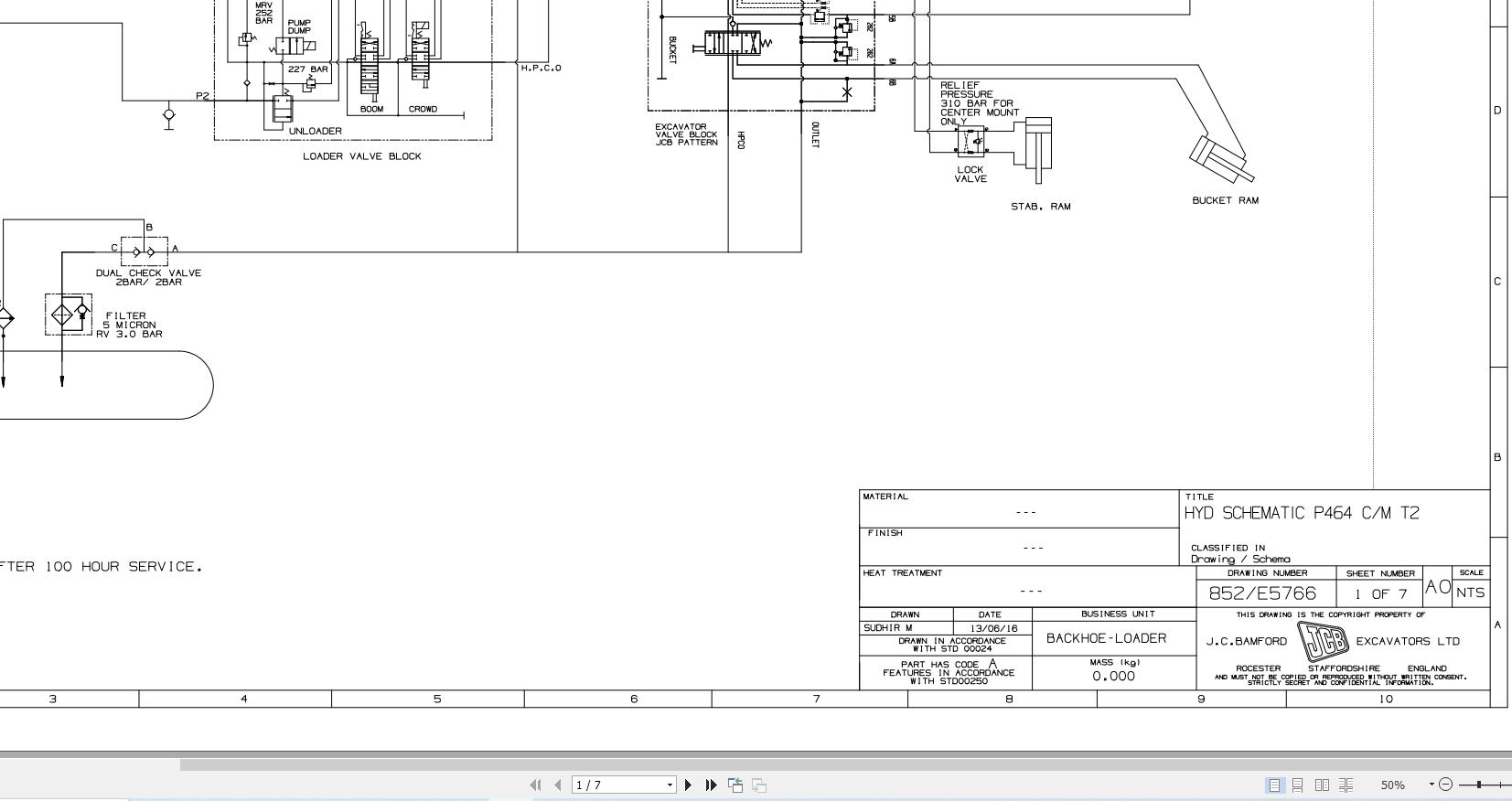Screen dimensions: 1512x801
Task: Click the JCB logo in title block
Action: [x=1322, y=641]
